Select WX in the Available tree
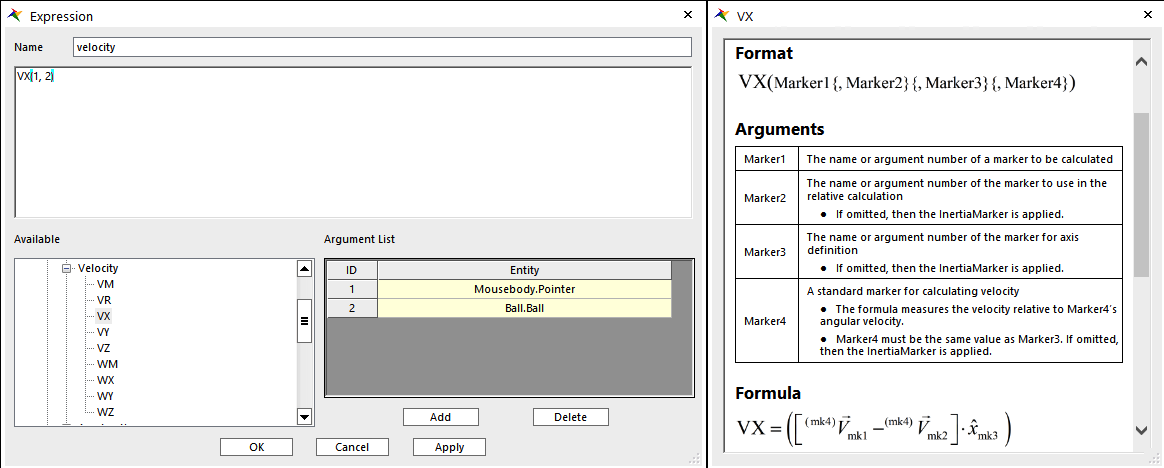1164x468 pixels. [x=106, y=380]
